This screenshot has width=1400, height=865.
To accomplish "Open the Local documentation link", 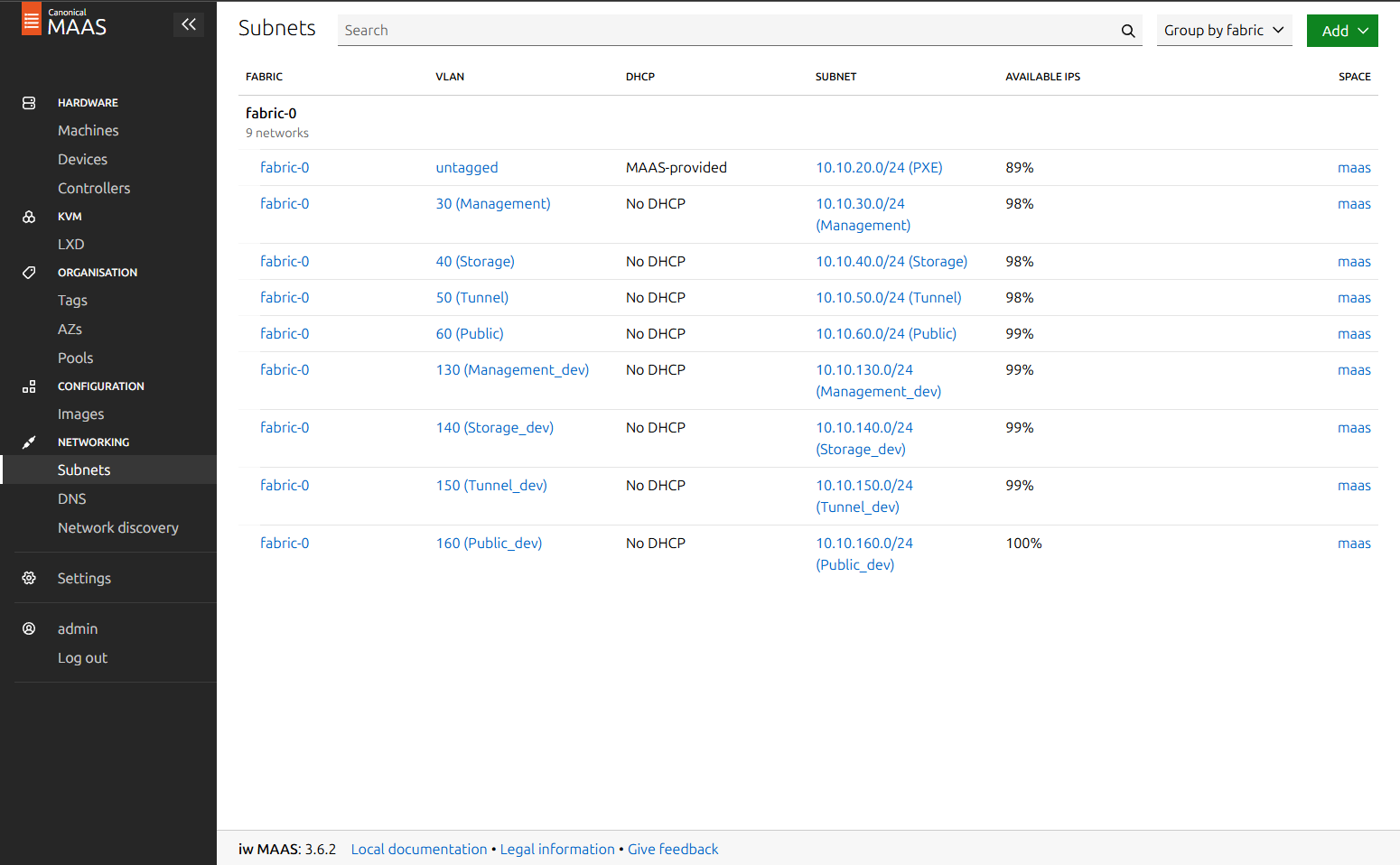I will point(419,849).
